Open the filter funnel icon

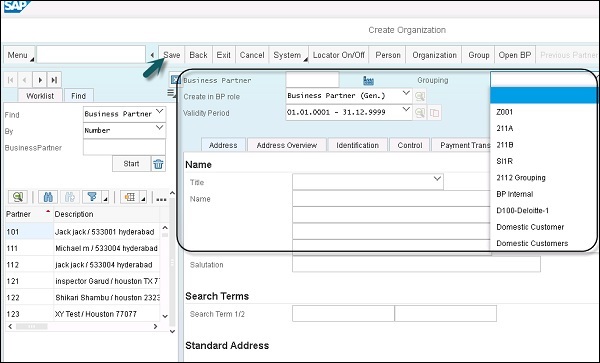point(92,197)
